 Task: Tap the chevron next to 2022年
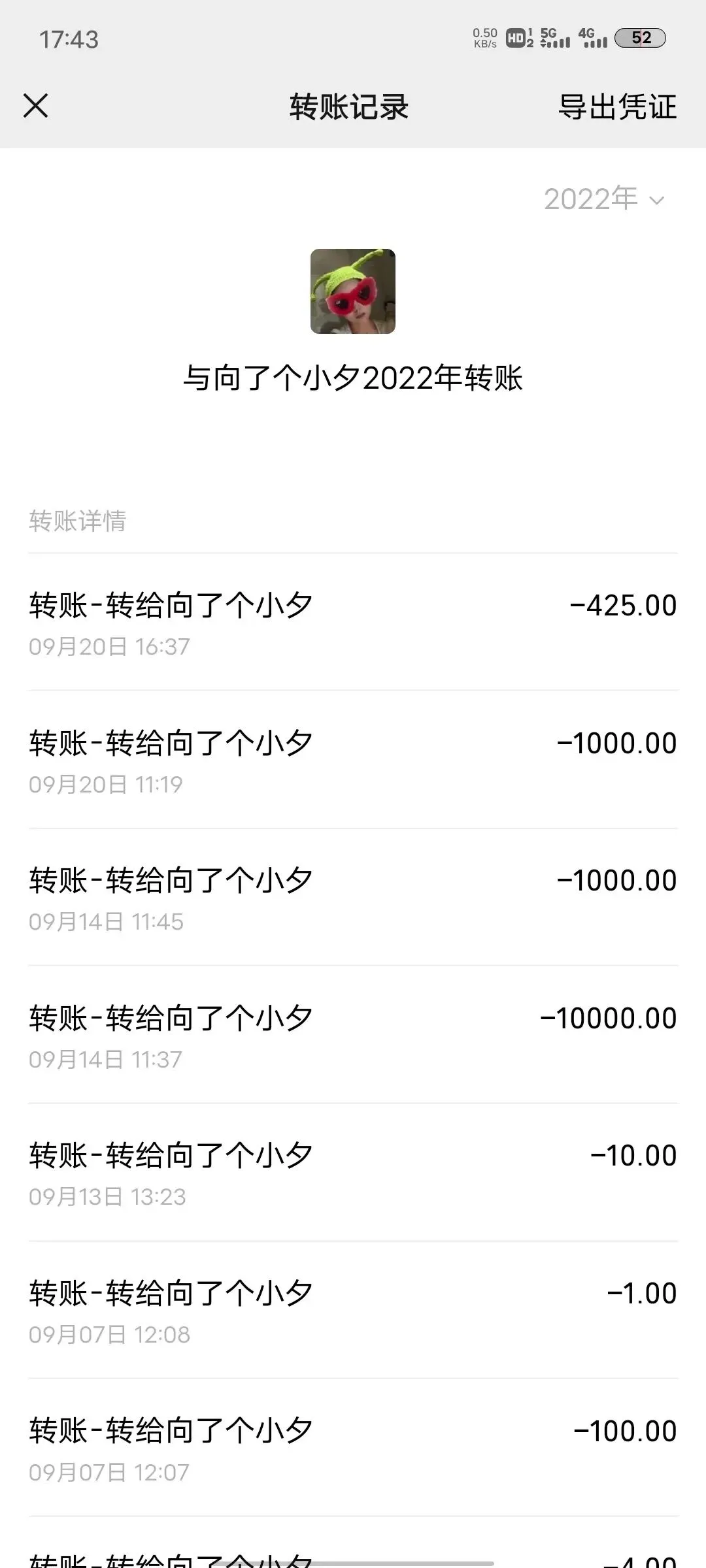click(657, 201)
